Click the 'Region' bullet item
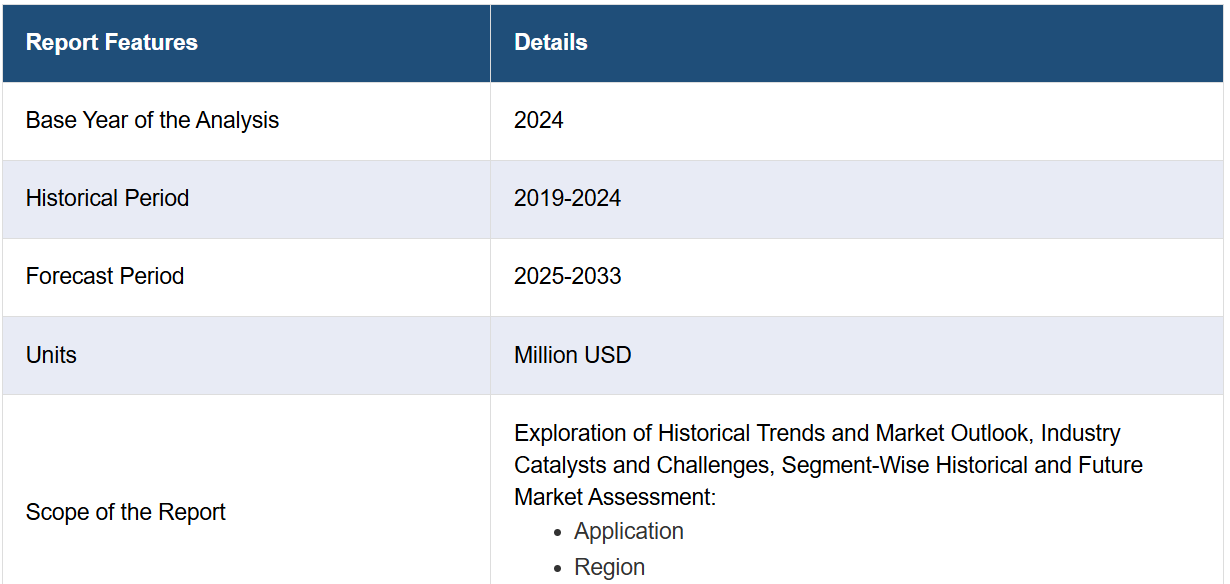Screen dimensions: 1230x584 point(609,567)
